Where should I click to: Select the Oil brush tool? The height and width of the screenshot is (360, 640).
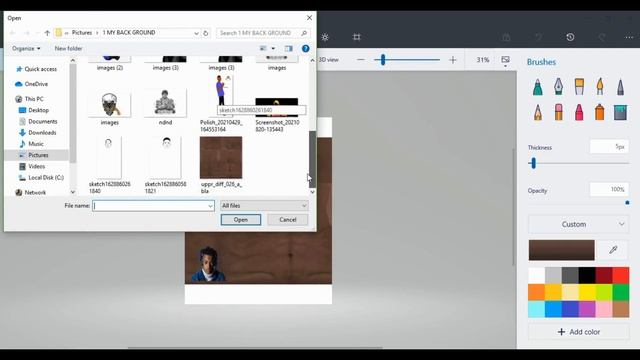coord(579,87)
